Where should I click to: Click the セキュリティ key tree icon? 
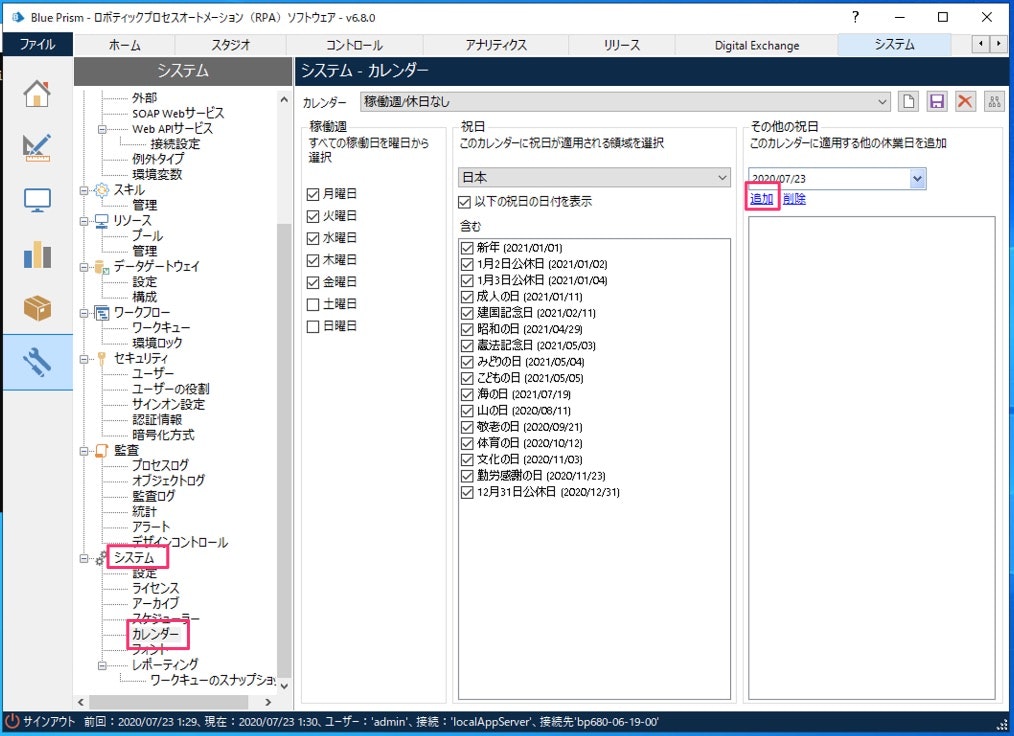[x=102, y=359]
